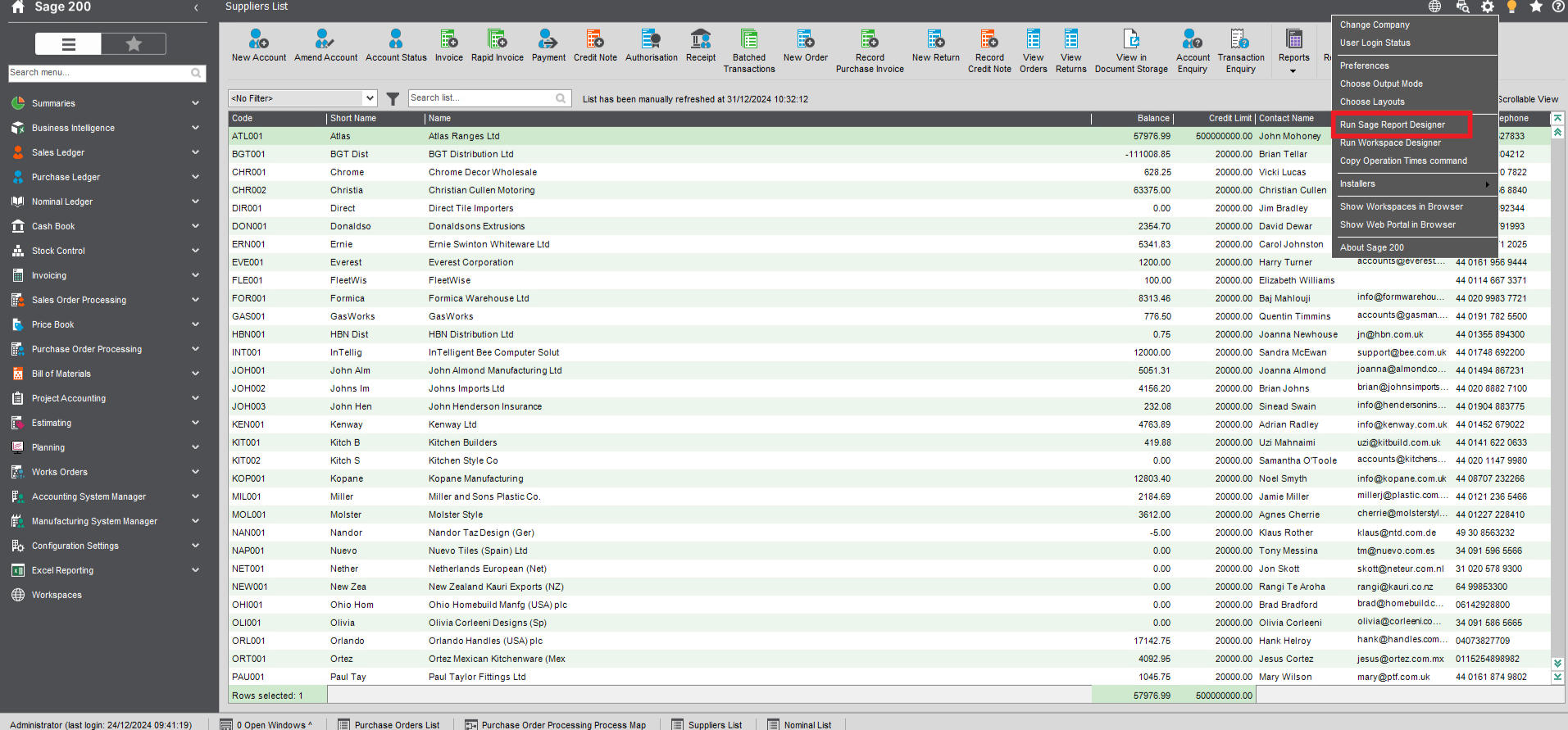Open Record Credit Note
The width and height of the screenshot is (1568, 730).
coord(989,51)
